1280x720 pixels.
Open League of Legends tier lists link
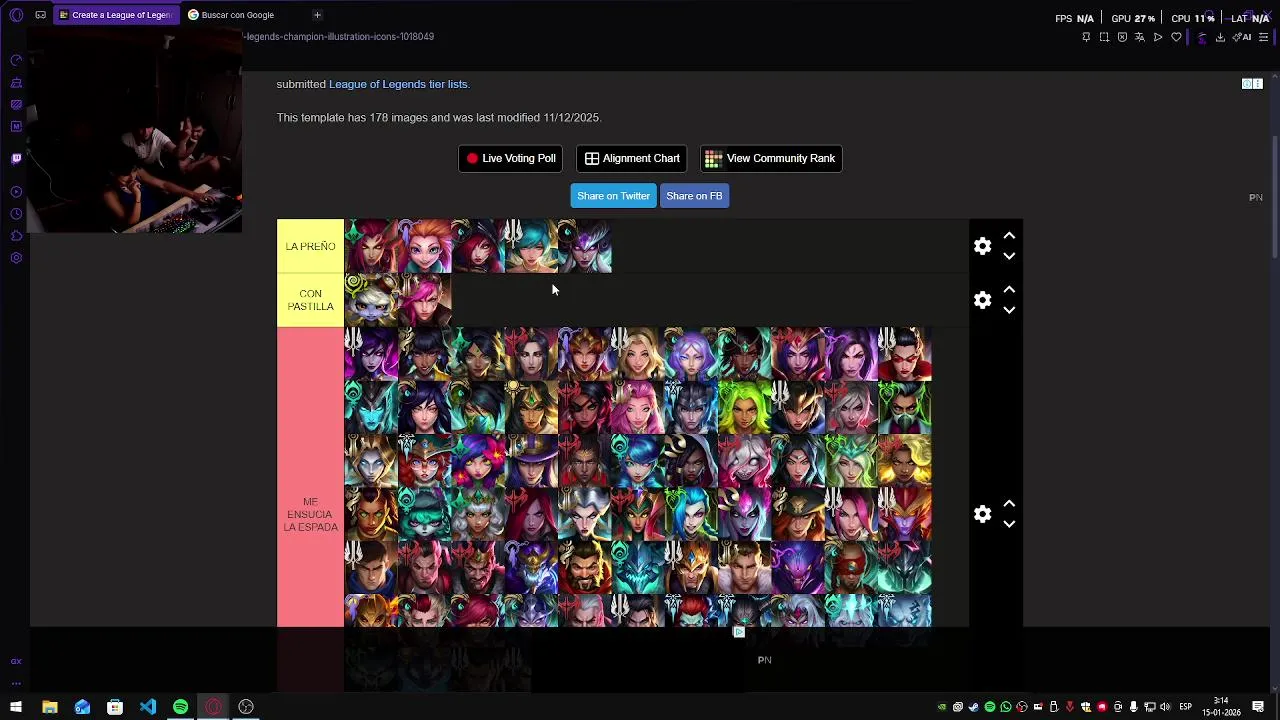coord(398,84)
